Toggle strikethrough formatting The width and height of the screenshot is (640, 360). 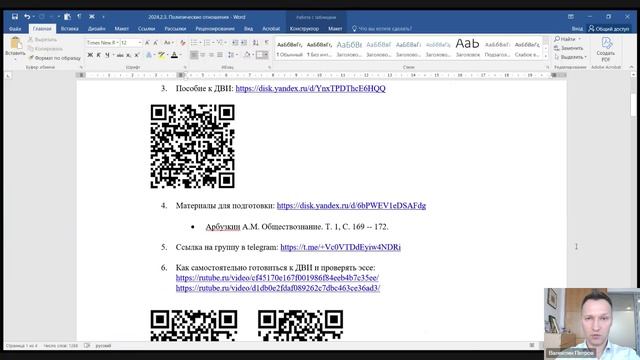[x=120, y=55]
